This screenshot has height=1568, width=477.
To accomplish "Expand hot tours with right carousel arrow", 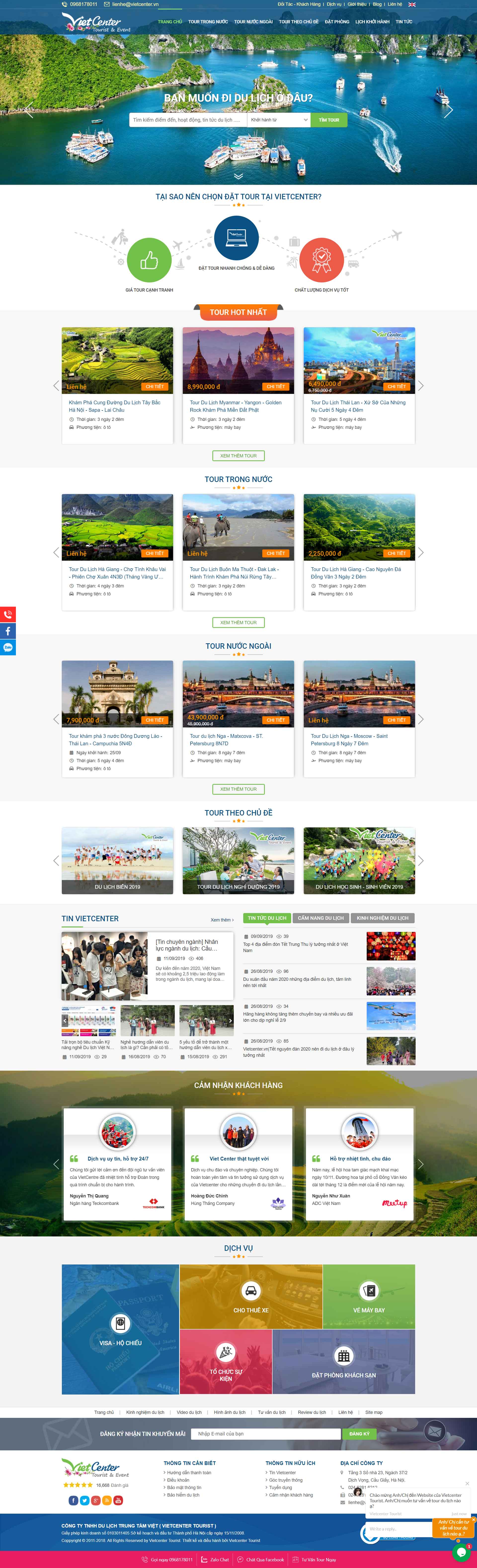I will pyautogui.click(x=421, y=386).
